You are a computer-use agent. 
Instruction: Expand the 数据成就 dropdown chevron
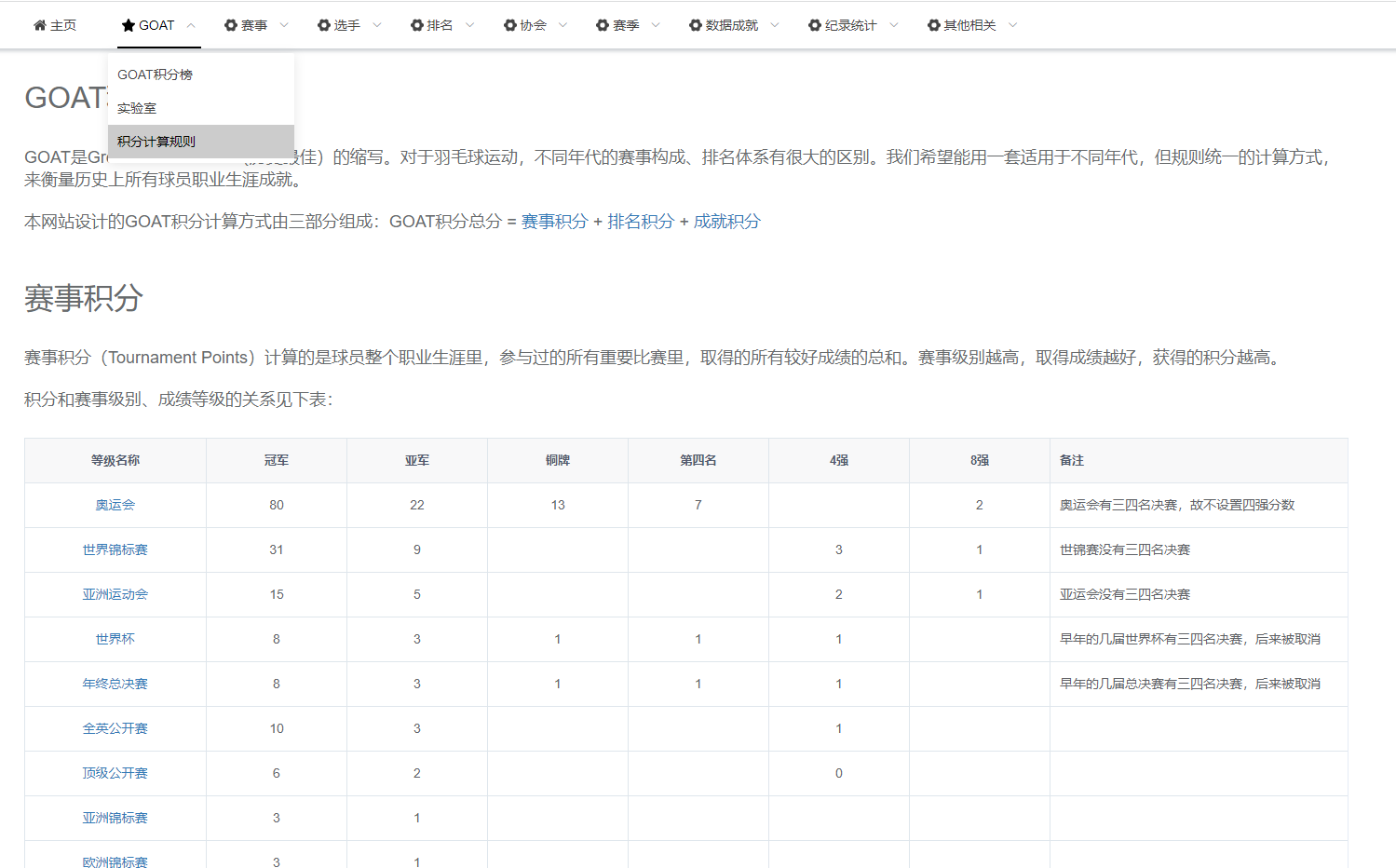click(775, 25)
